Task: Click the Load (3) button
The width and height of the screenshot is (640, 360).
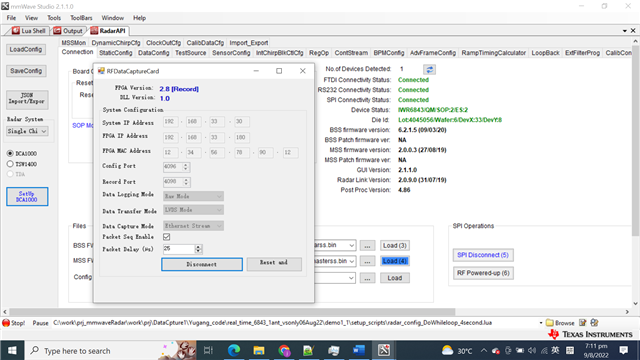Action: (395, 245)
